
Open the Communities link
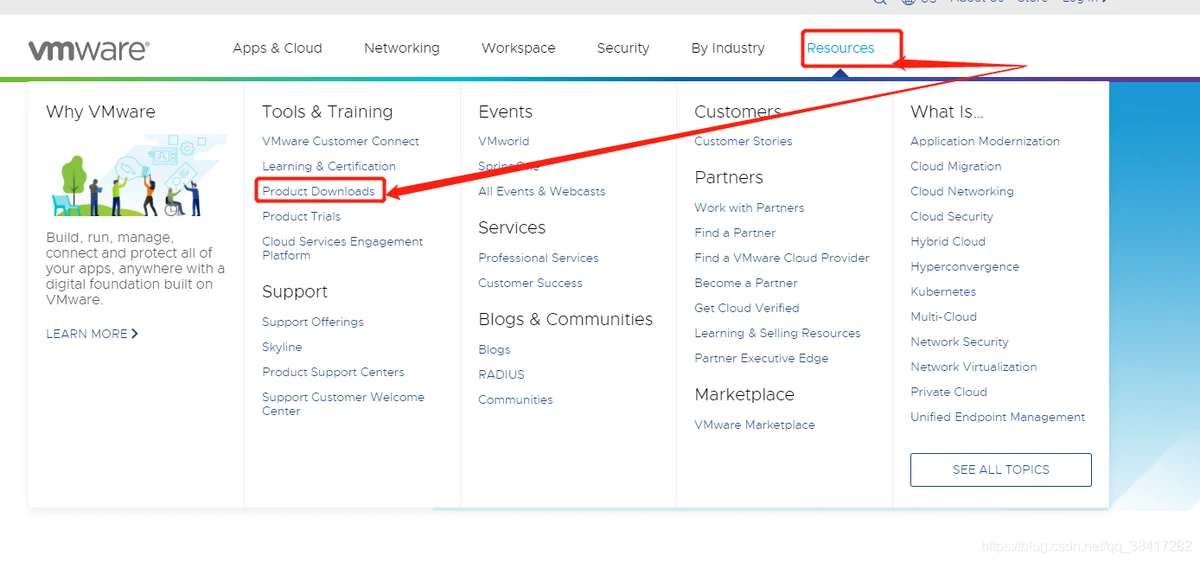click(x=515, y=400)
